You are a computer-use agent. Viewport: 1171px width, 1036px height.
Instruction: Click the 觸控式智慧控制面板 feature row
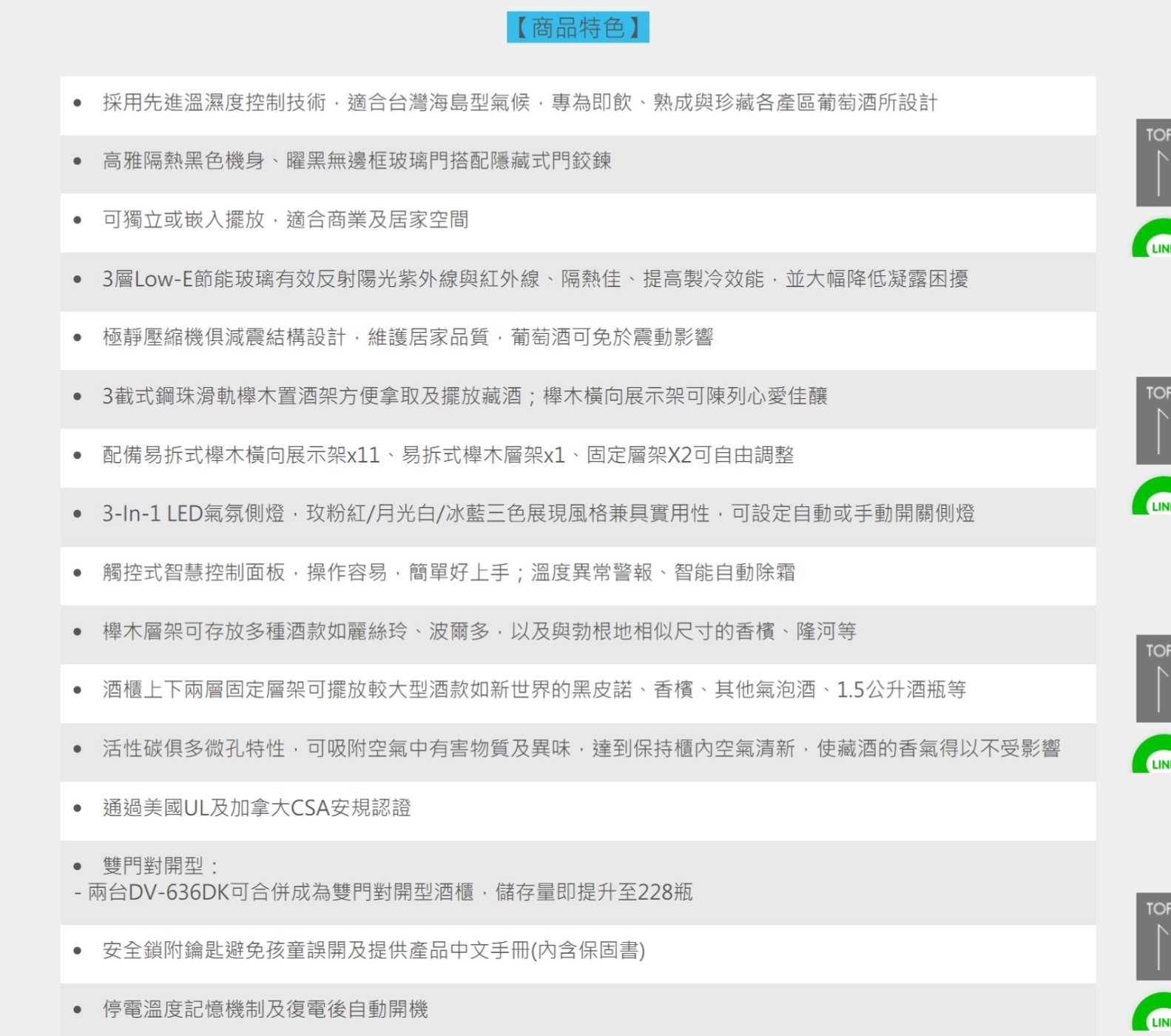pos(448,573)
